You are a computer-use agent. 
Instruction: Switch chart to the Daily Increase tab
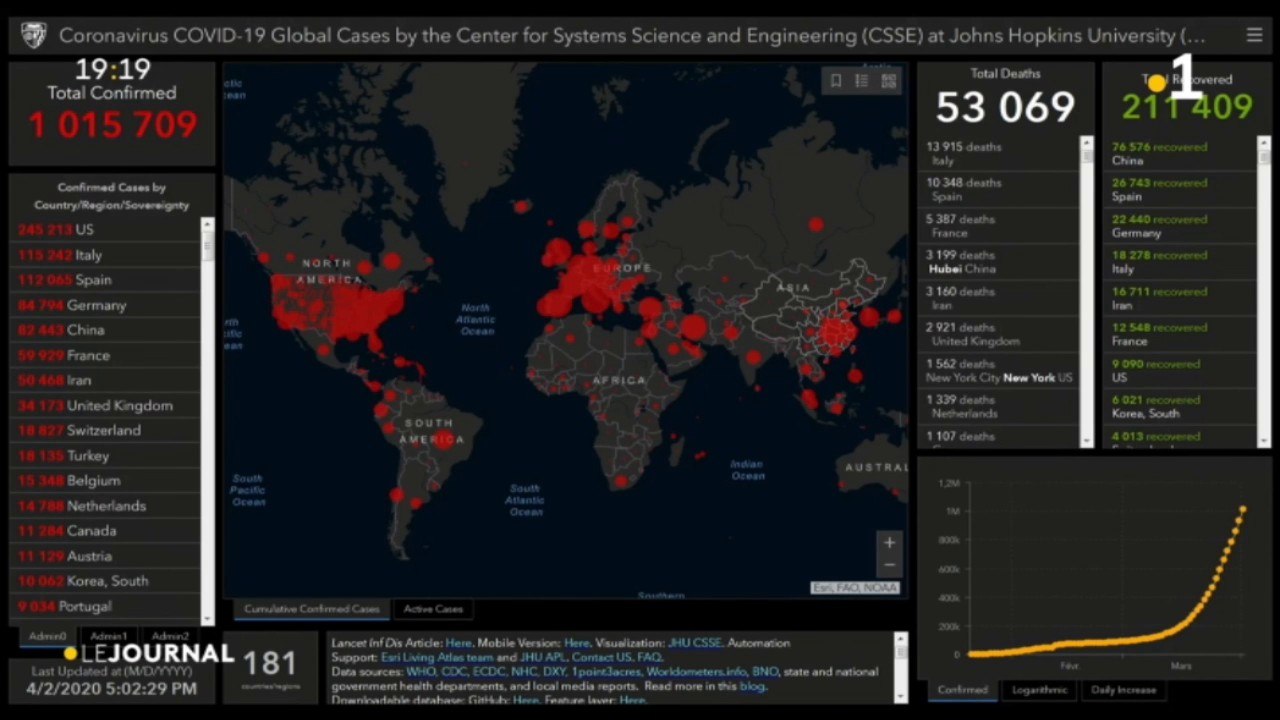pos(1123,690)
